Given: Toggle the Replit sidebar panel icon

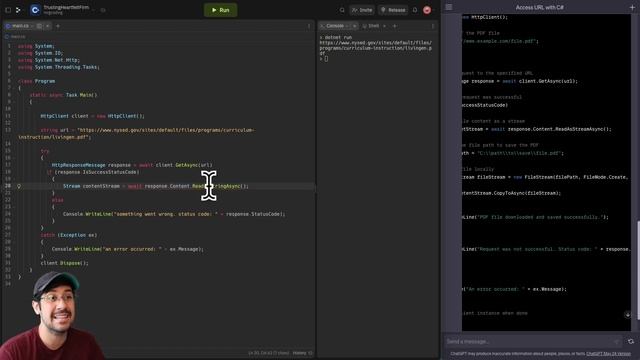Looking at the screenshot, I should point(8,10).
